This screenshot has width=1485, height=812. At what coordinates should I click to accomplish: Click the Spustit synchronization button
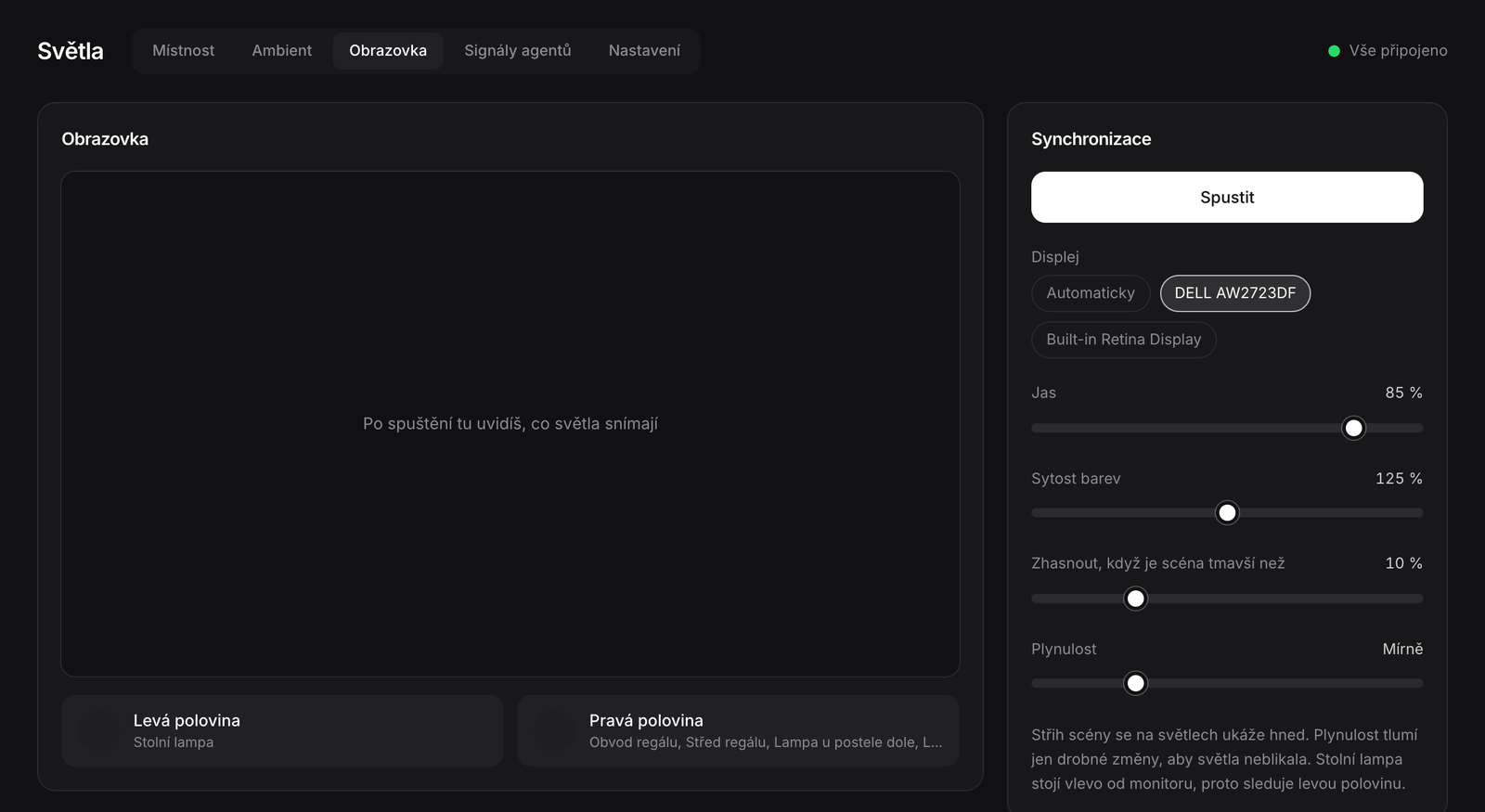[1227, 197]
